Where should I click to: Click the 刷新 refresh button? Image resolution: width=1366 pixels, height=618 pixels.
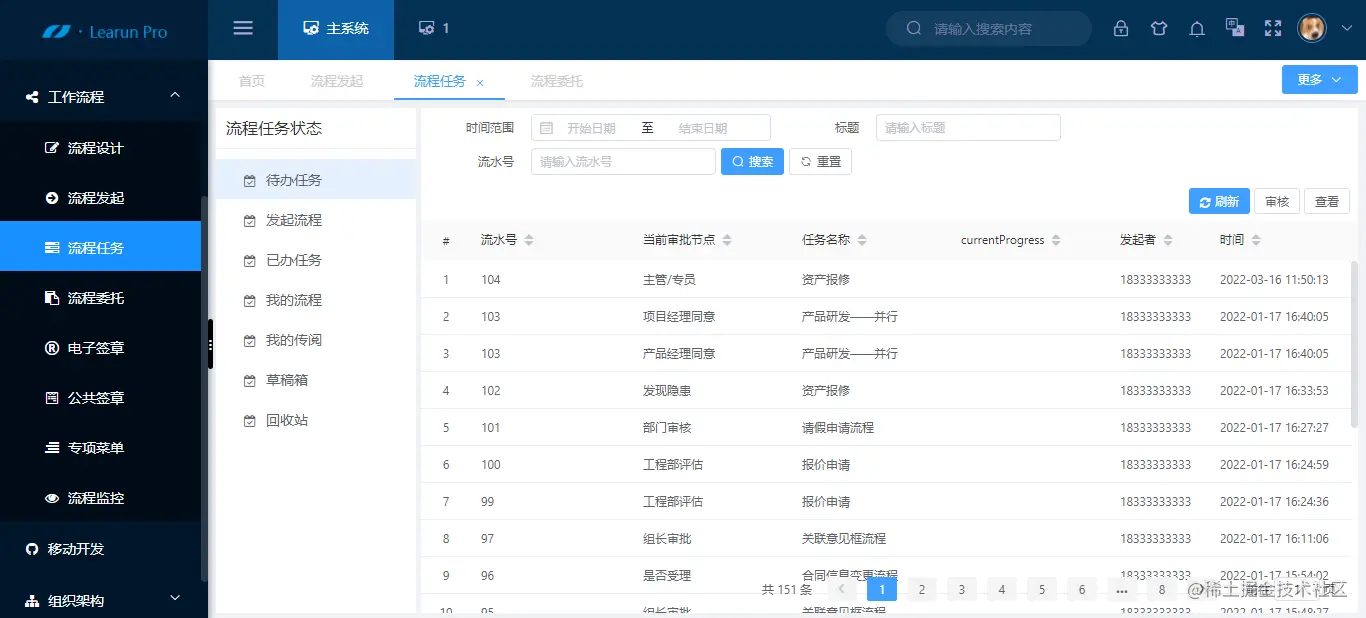(x=1219, y=200)
